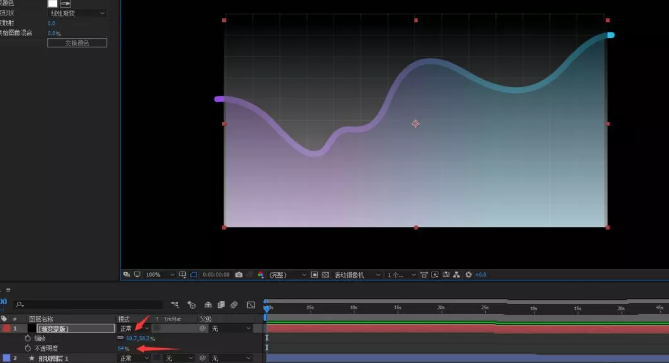Open composition flowchart icon
The width and height of the screenshot is (669, 363).
pos(457,275)
